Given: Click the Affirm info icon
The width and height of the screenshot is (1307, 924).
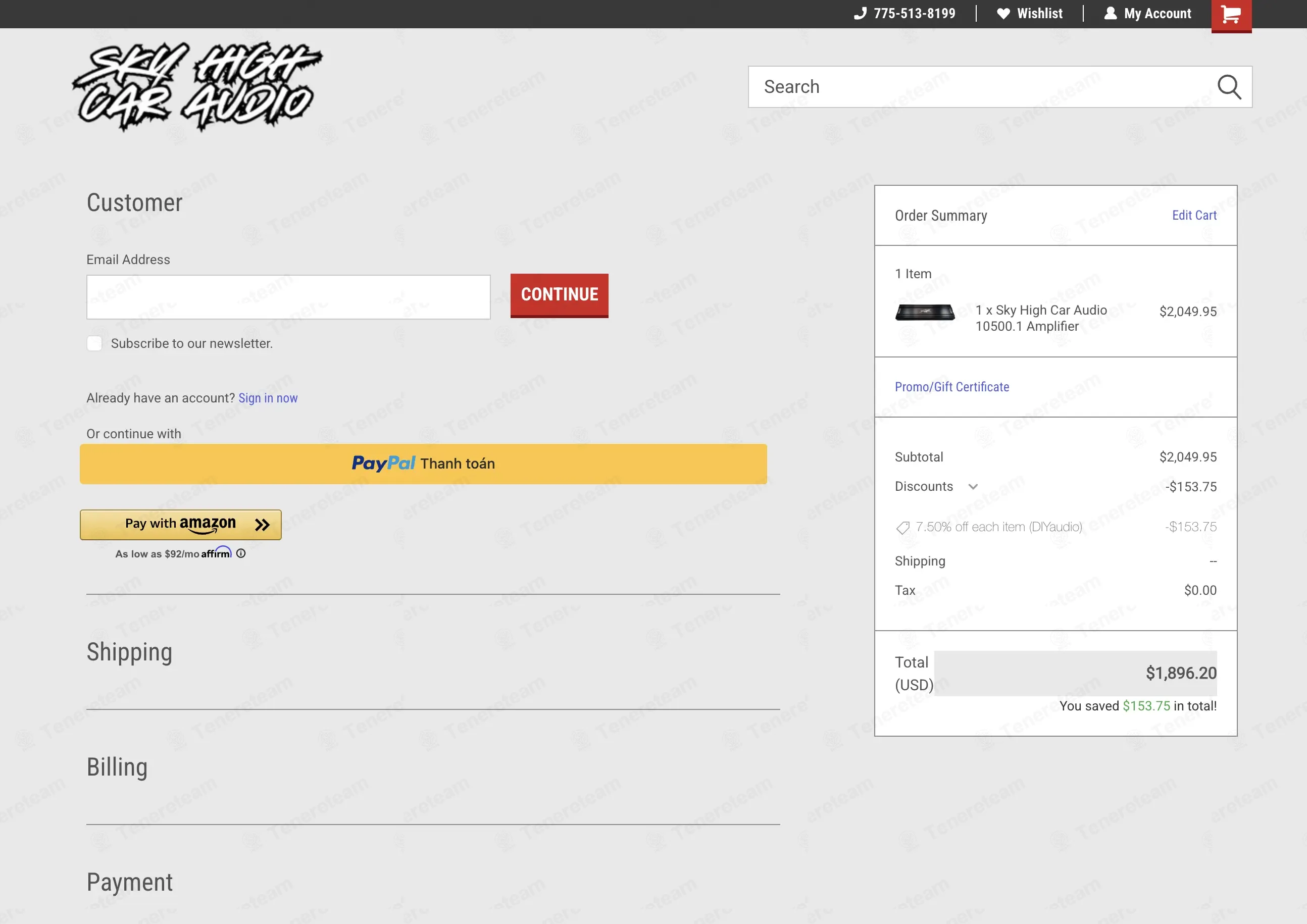Looking at the screenshot, I should click(241, 553).
